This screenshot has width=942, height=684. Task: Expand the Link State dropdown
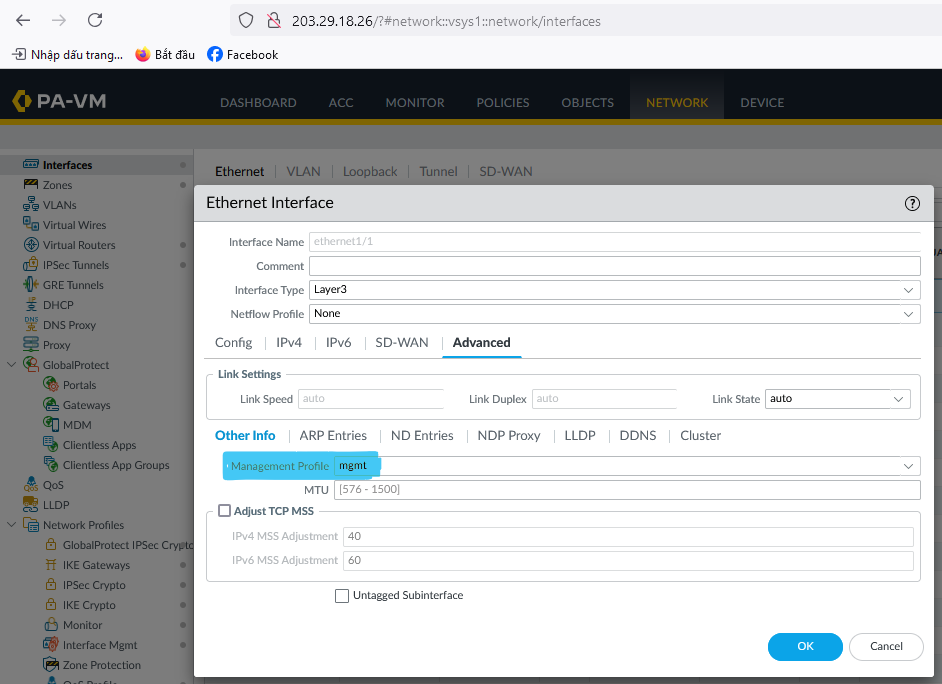click(x=898, y=399)
